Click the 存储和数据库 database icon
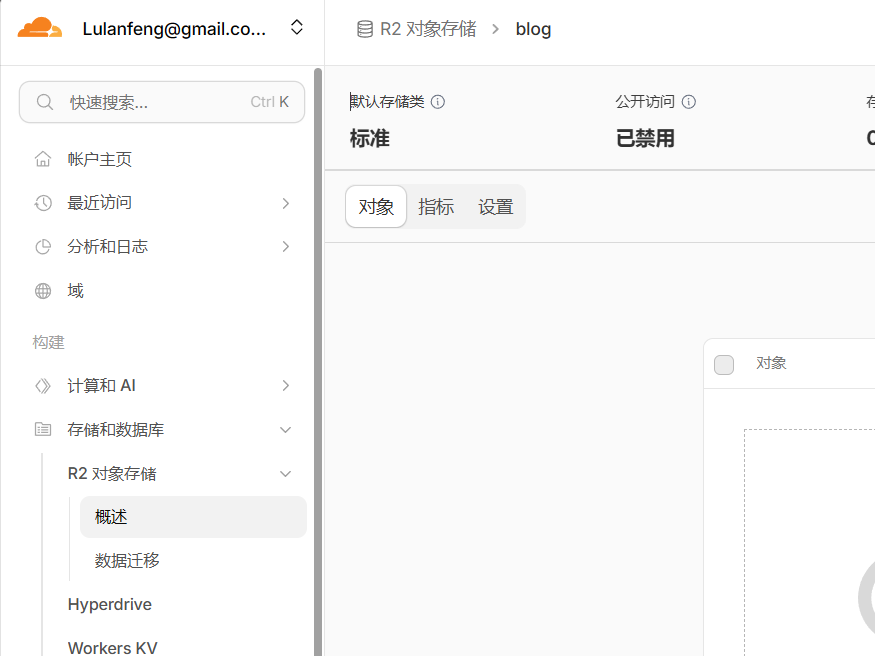Viewport: 875px width, 656px height. [x=43, y=429]
